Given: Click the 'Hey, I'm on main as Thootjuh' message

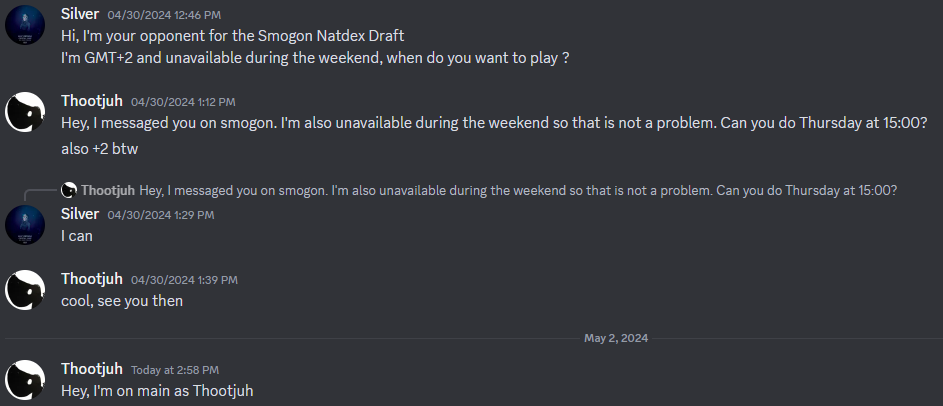Looking at the screenshot, I should click(x=157, y=391).
